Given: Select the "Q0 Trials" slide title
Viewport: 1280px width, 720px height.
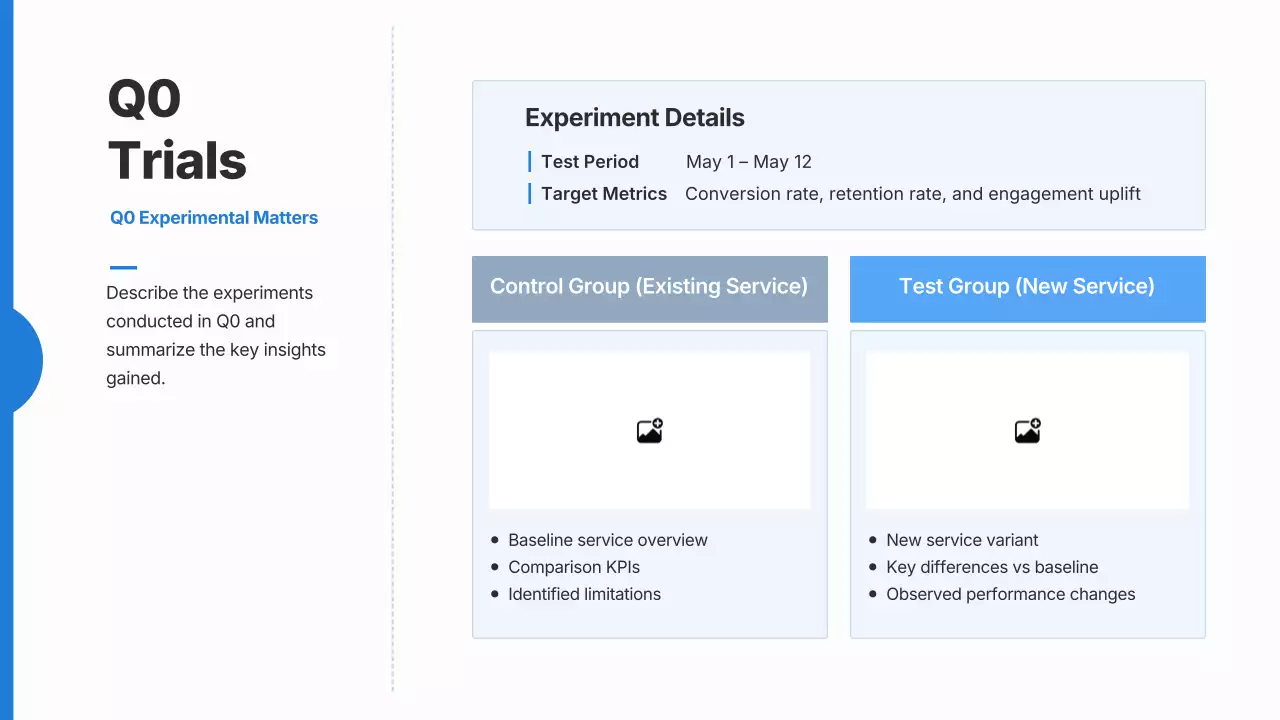Looking at the screenshot, I should tap(177, 130).
